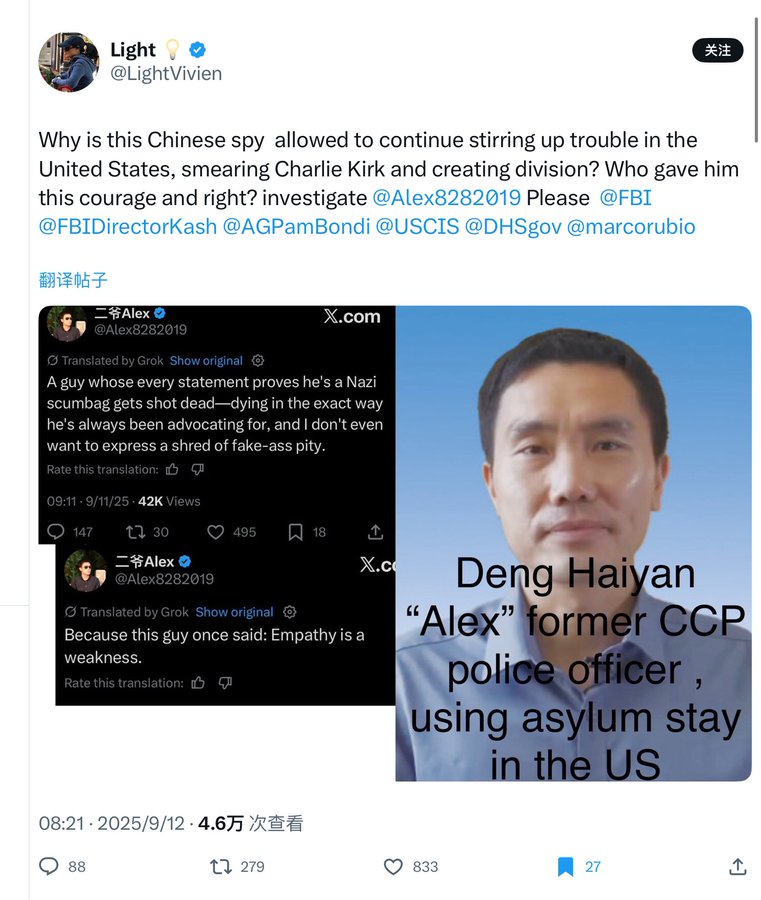The image size is (761, 900).
Task: Toggle the blue bookmark icon showing 27
Action: [565, 867]
